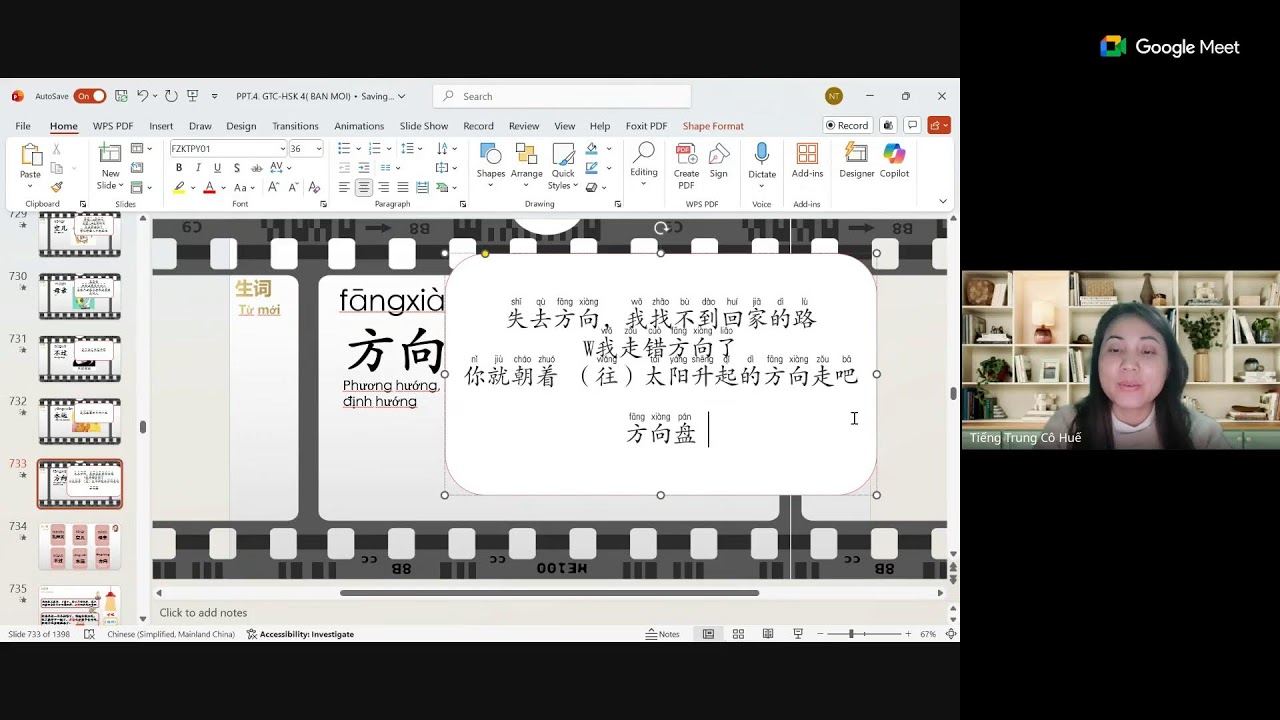1280x720 pixels.
Task: Toggle Bold formatting
Action: 179,168
